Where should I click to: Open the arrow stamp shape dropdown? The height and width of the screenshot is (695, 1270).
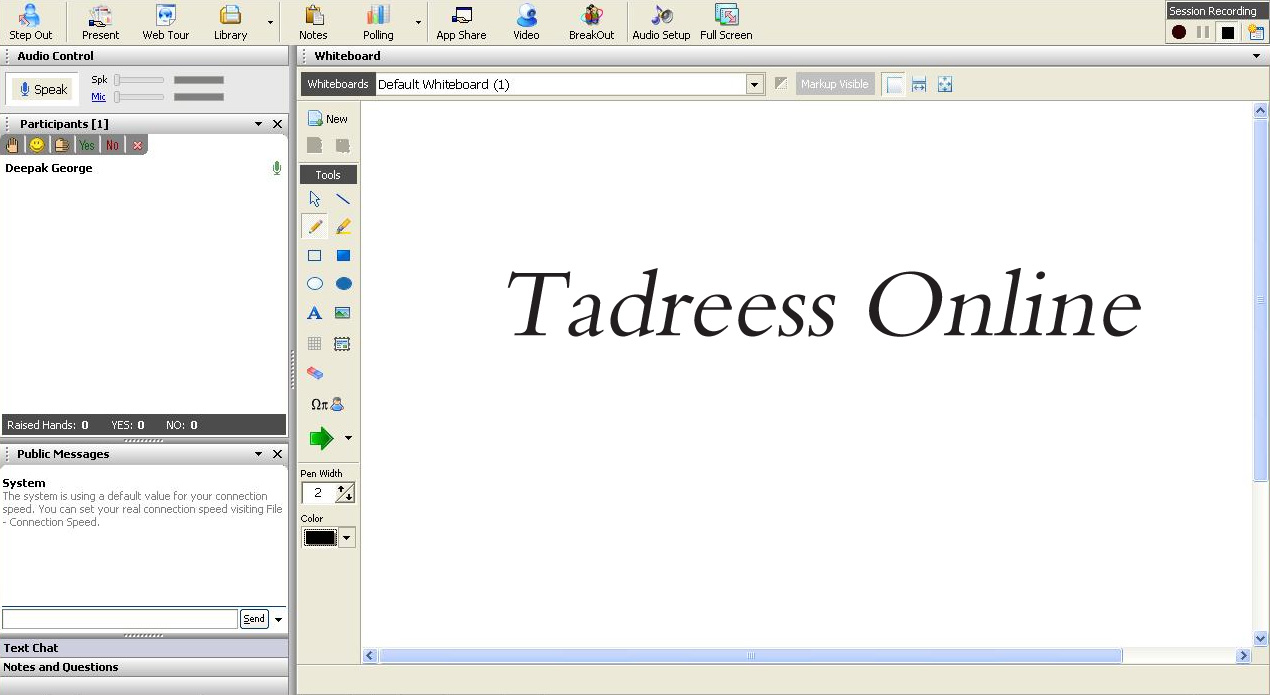click(x=348, y=438)
